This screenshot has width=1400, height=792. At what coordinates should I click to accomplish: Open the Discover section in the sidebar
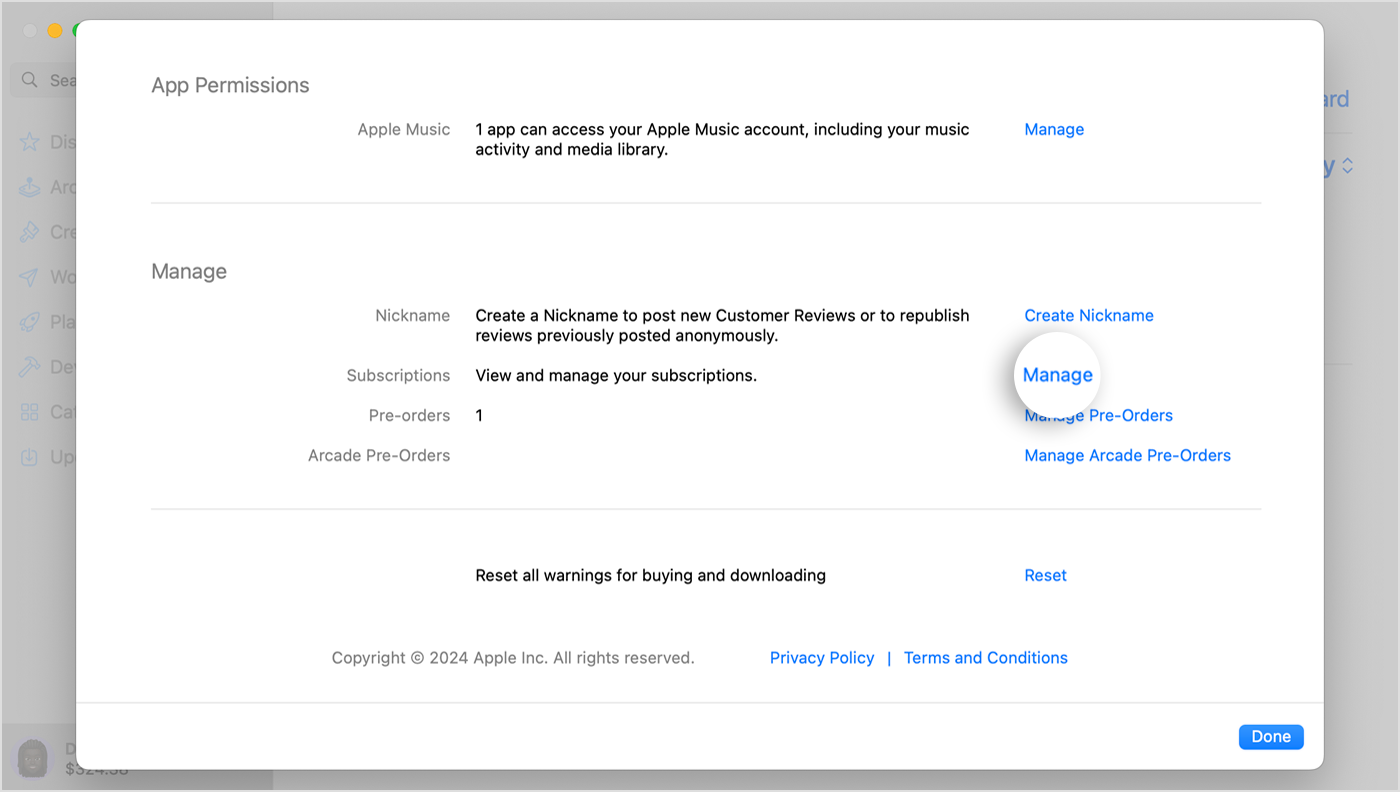(30, 141)
